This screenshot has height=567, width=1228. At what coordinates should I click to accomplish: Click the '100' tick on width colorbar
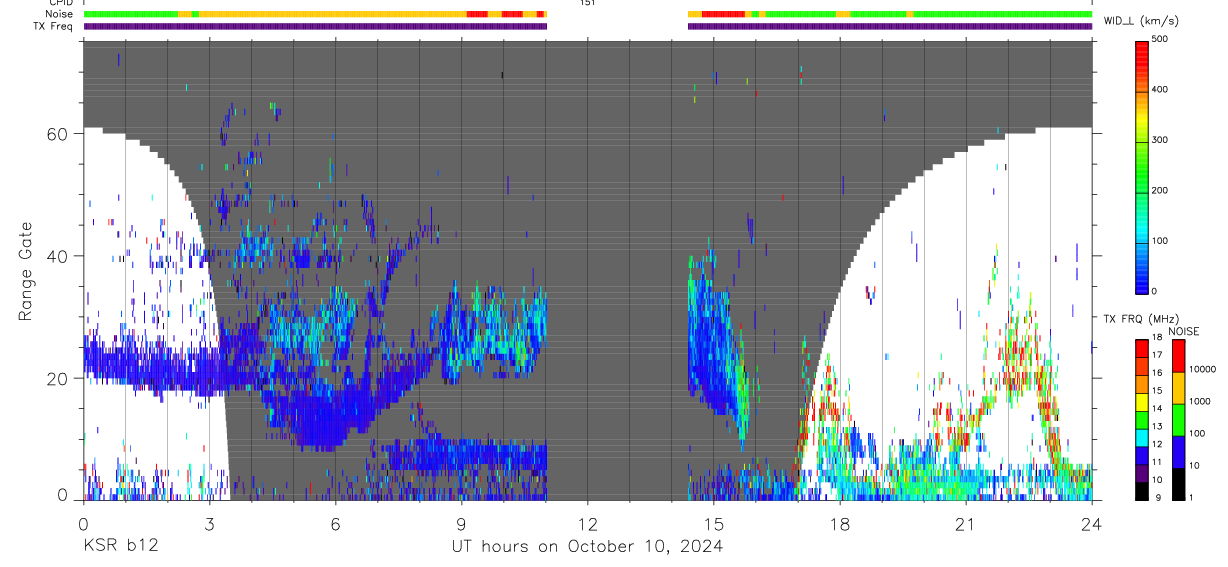click(x=1160, y=241)
